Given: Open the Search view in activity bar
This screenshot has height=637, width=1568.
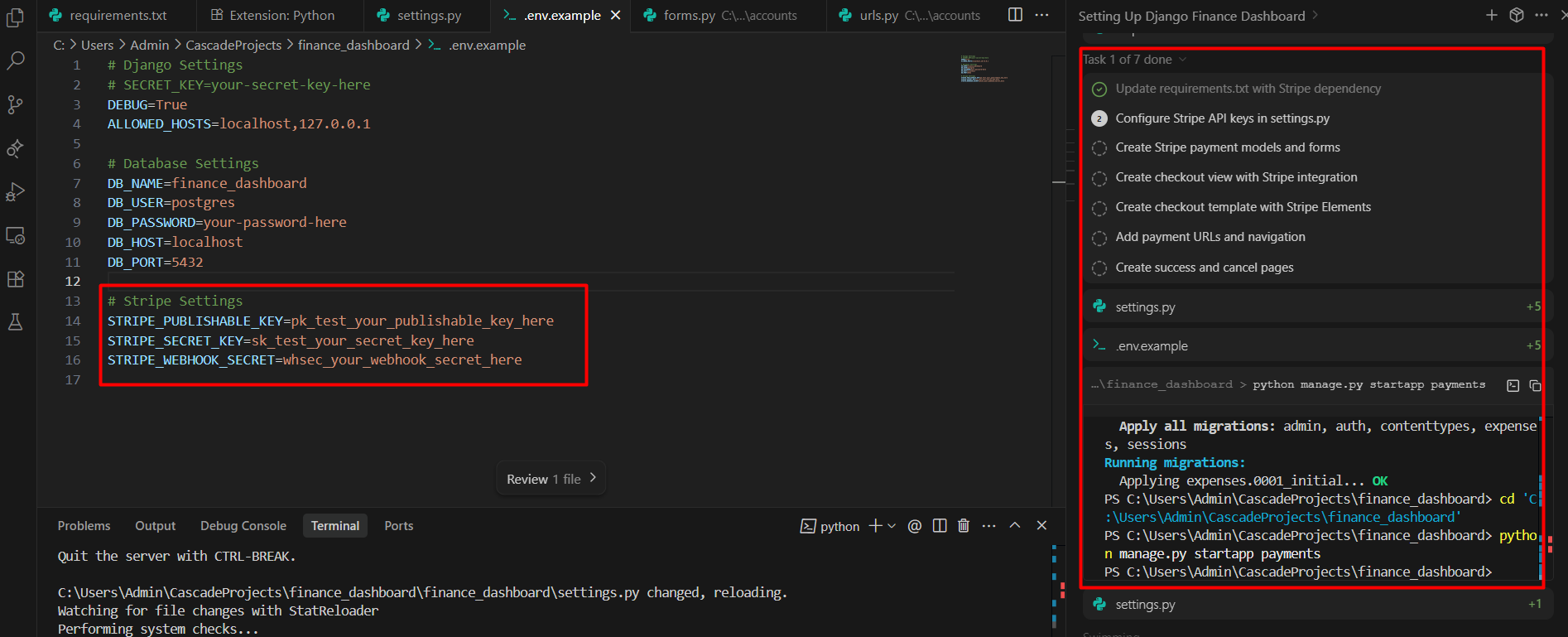Looking at the screenshot, I should tap(15, 60).
